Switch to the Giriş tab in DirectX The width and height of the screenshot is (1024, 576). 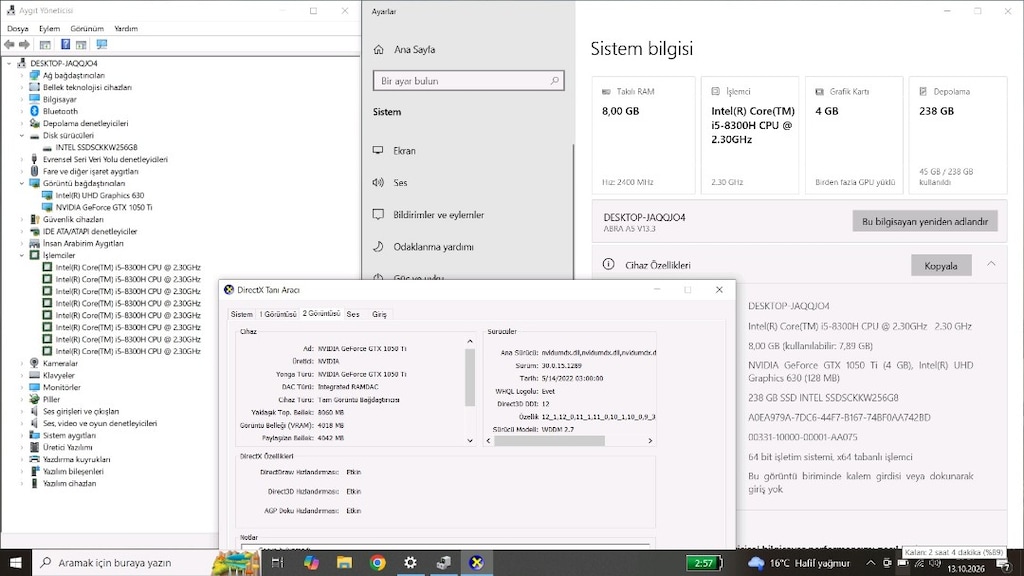[x=379, y=314]
